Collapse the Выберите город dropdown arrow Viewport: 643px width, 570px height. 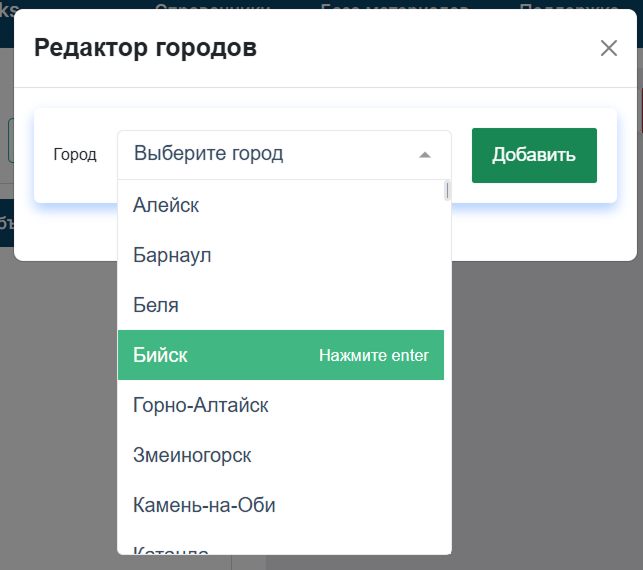point(425,155)
